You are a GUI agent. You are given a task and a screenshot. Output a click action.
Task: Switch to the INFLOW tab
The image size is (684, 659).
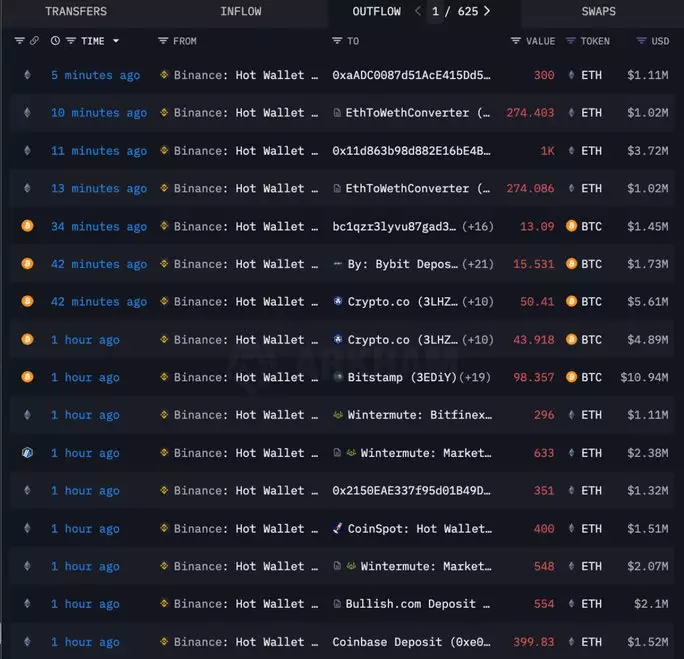click(x=240, y=11)
